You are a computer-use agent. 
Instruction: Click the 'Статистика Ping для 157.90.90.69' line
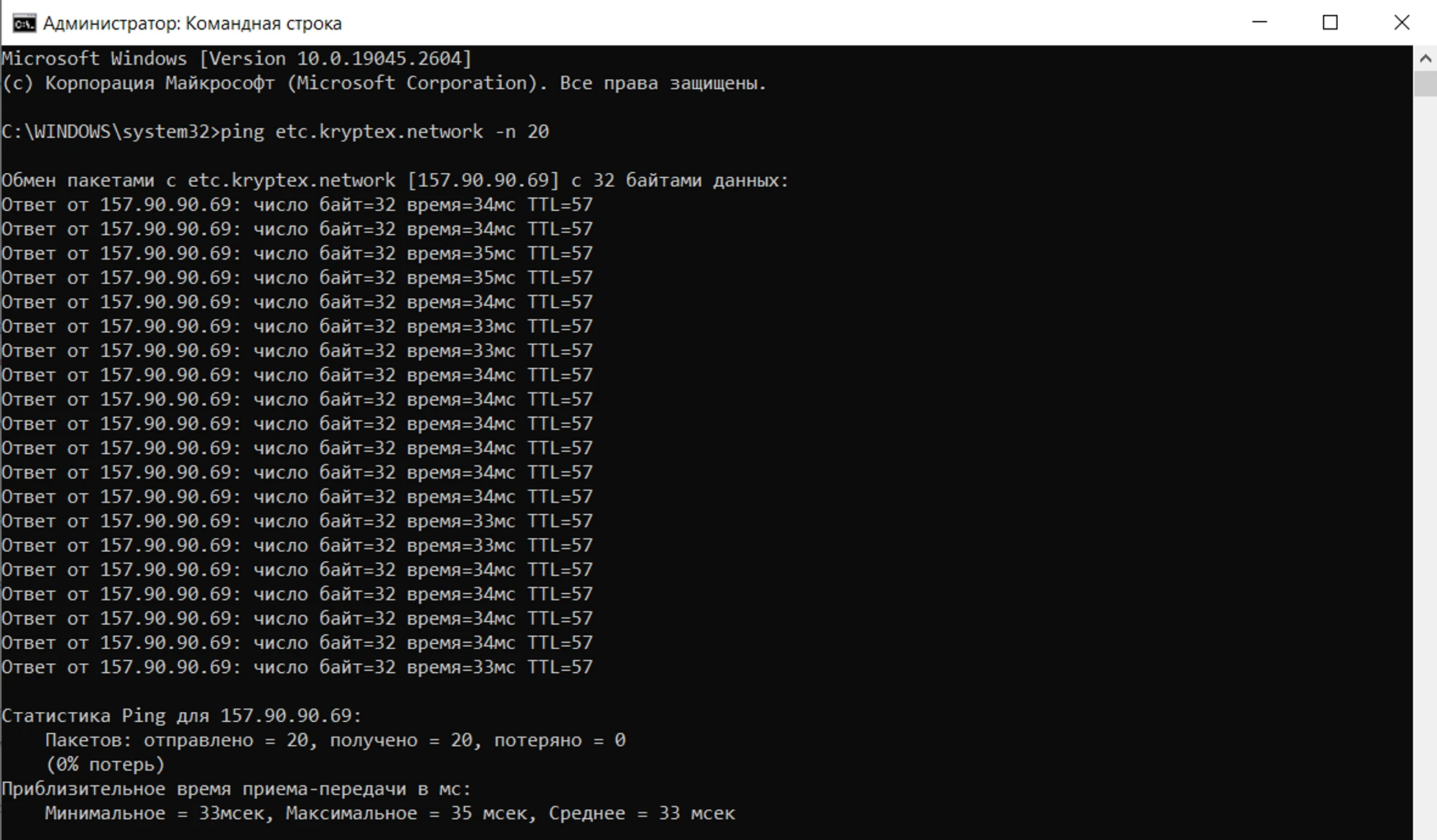point(182,716)
